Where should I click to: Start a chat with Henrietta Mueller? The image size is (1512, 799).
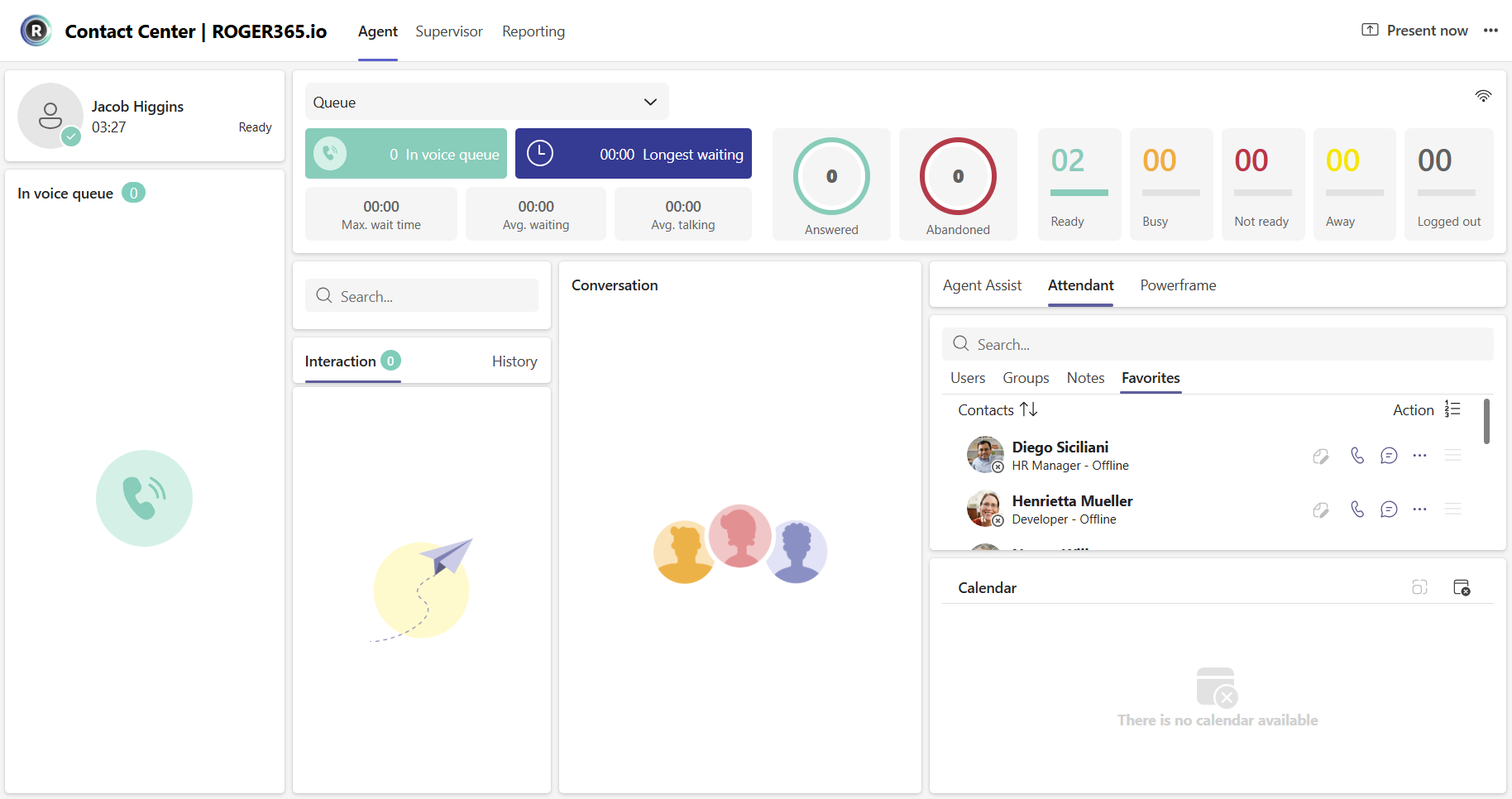(1389, 510)
